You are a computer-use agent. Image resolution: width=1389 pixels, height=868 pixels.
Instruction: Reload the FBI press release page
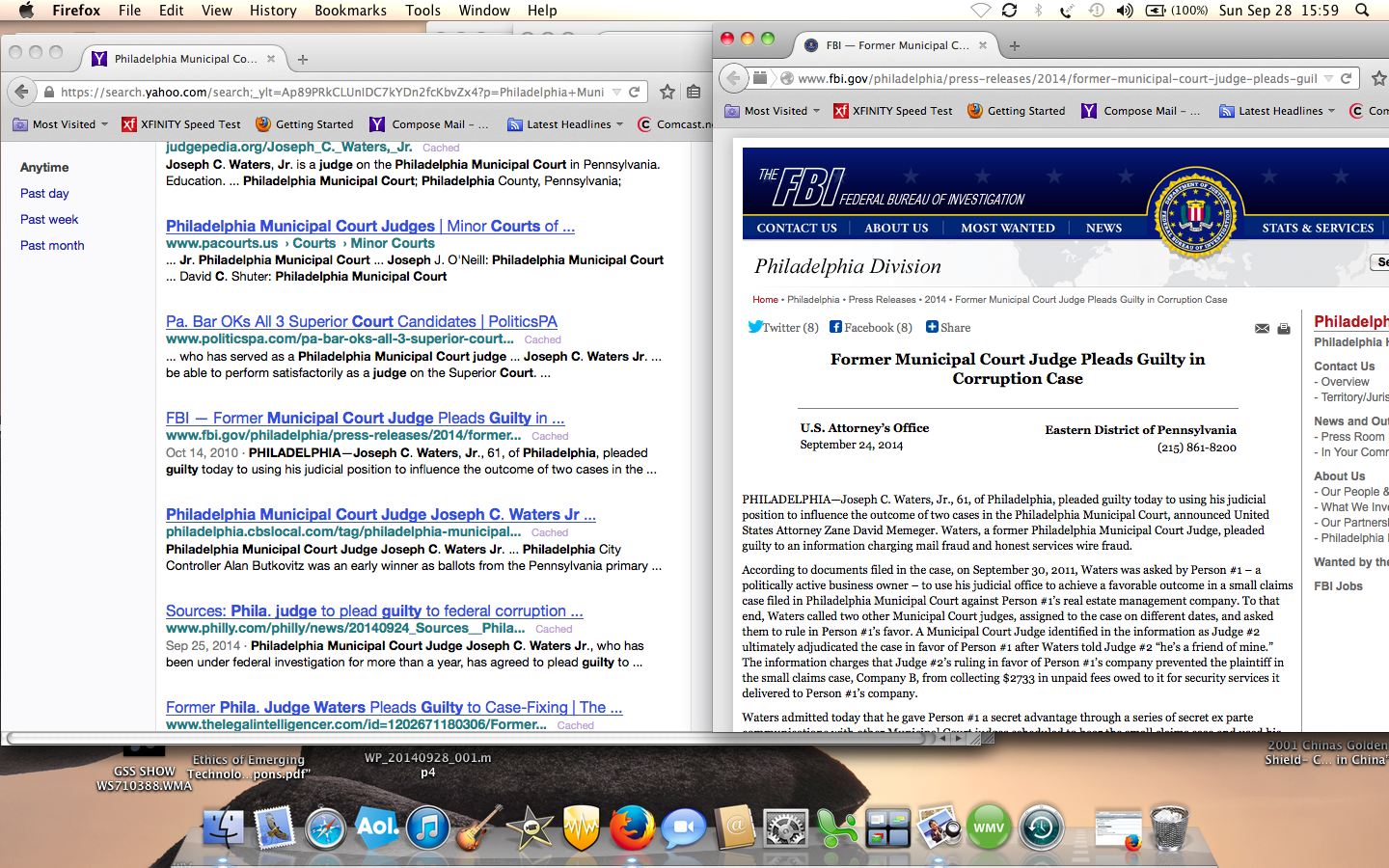click(1347, 78)
